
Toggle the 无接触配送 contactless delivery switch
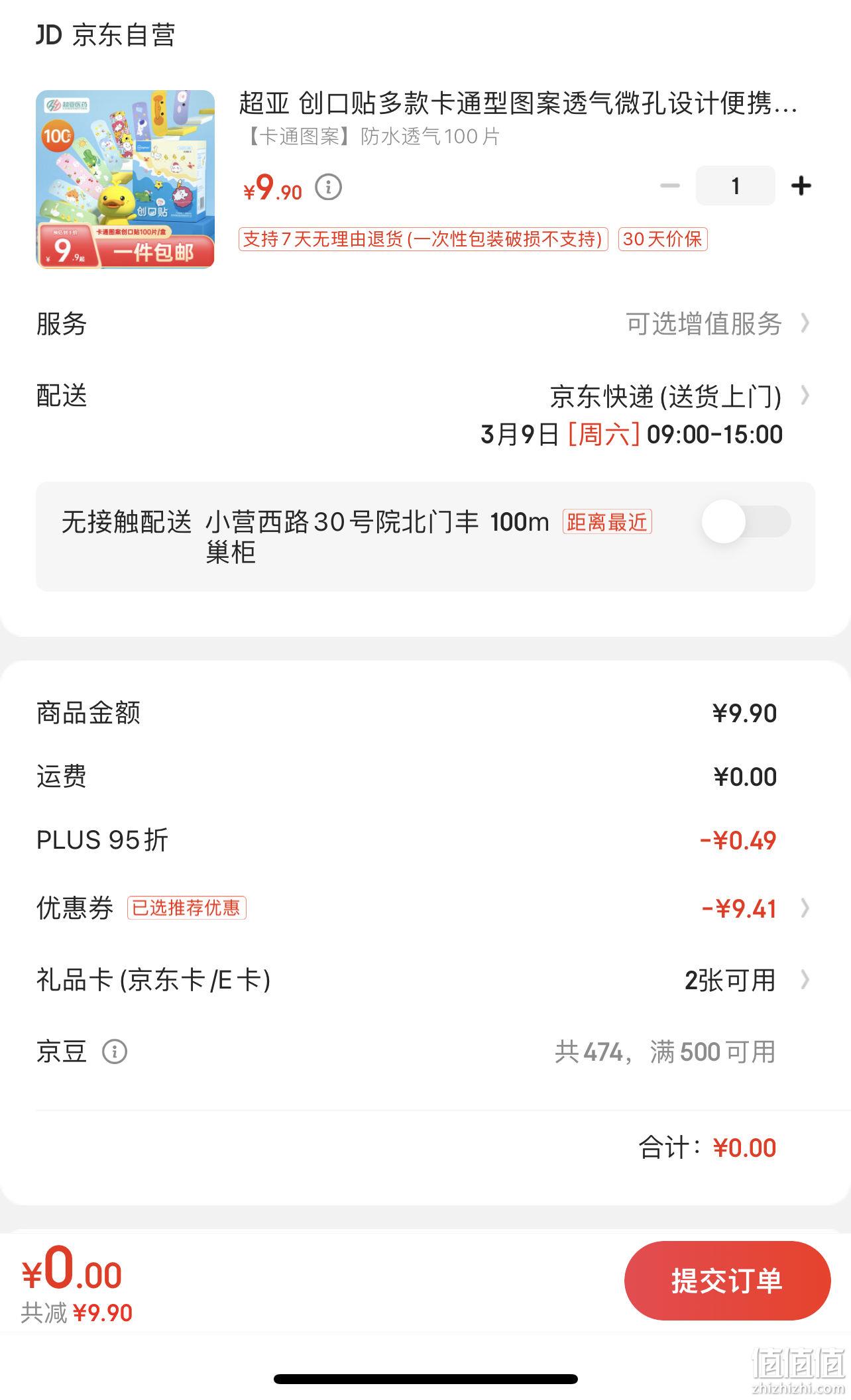(746, 521)
